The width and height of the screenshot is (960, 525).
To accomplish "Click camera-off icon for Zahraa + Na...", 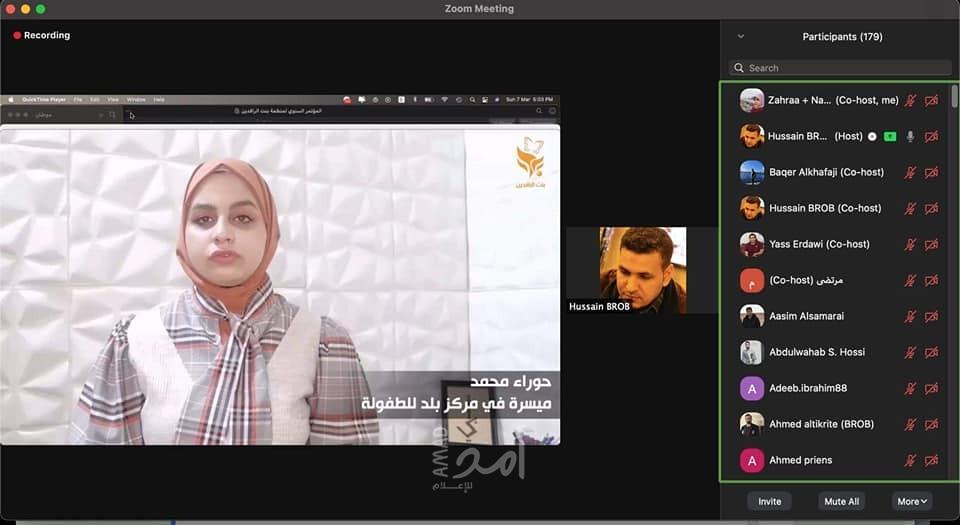I will 931,100.
